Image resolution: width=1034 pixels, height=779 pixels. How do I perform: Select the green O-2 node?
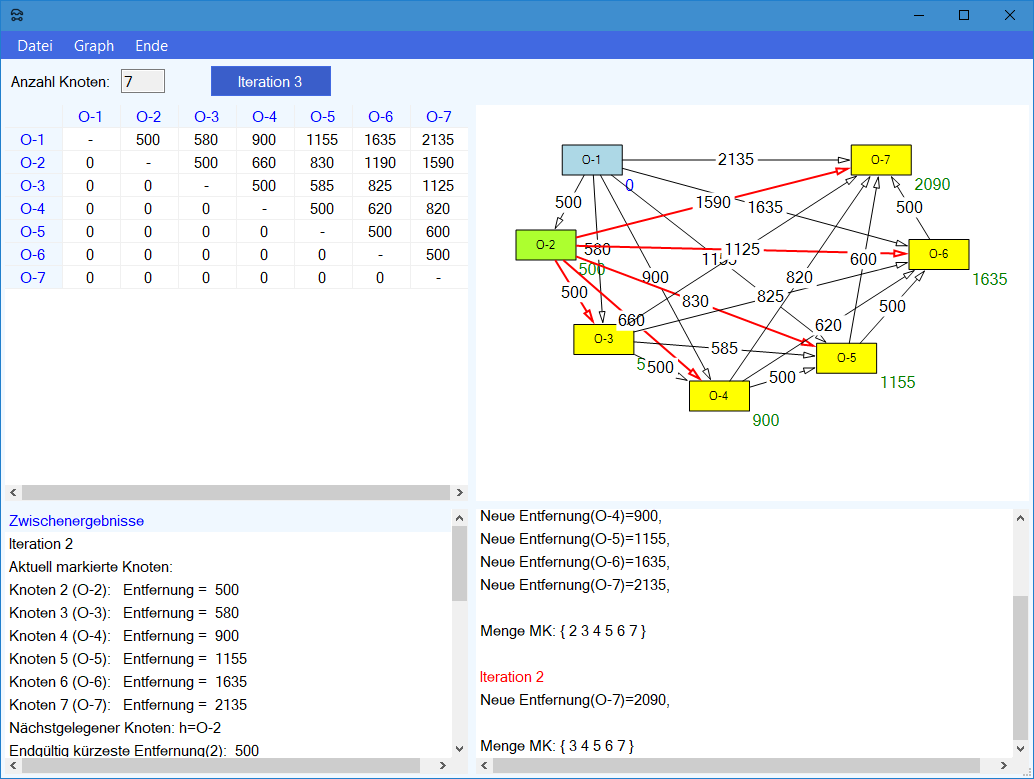545,245
